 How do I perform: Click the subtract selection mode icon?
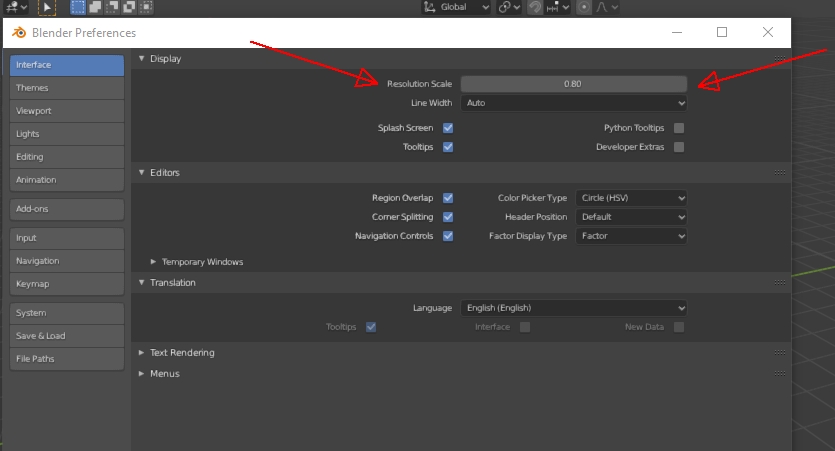click(x=111, y=7)
